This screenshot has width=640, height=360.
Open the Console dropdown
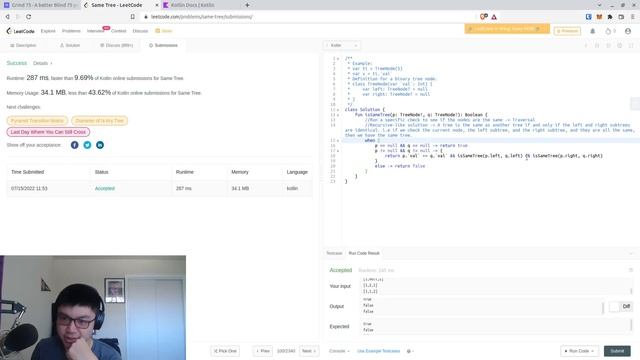pos(339,351)
